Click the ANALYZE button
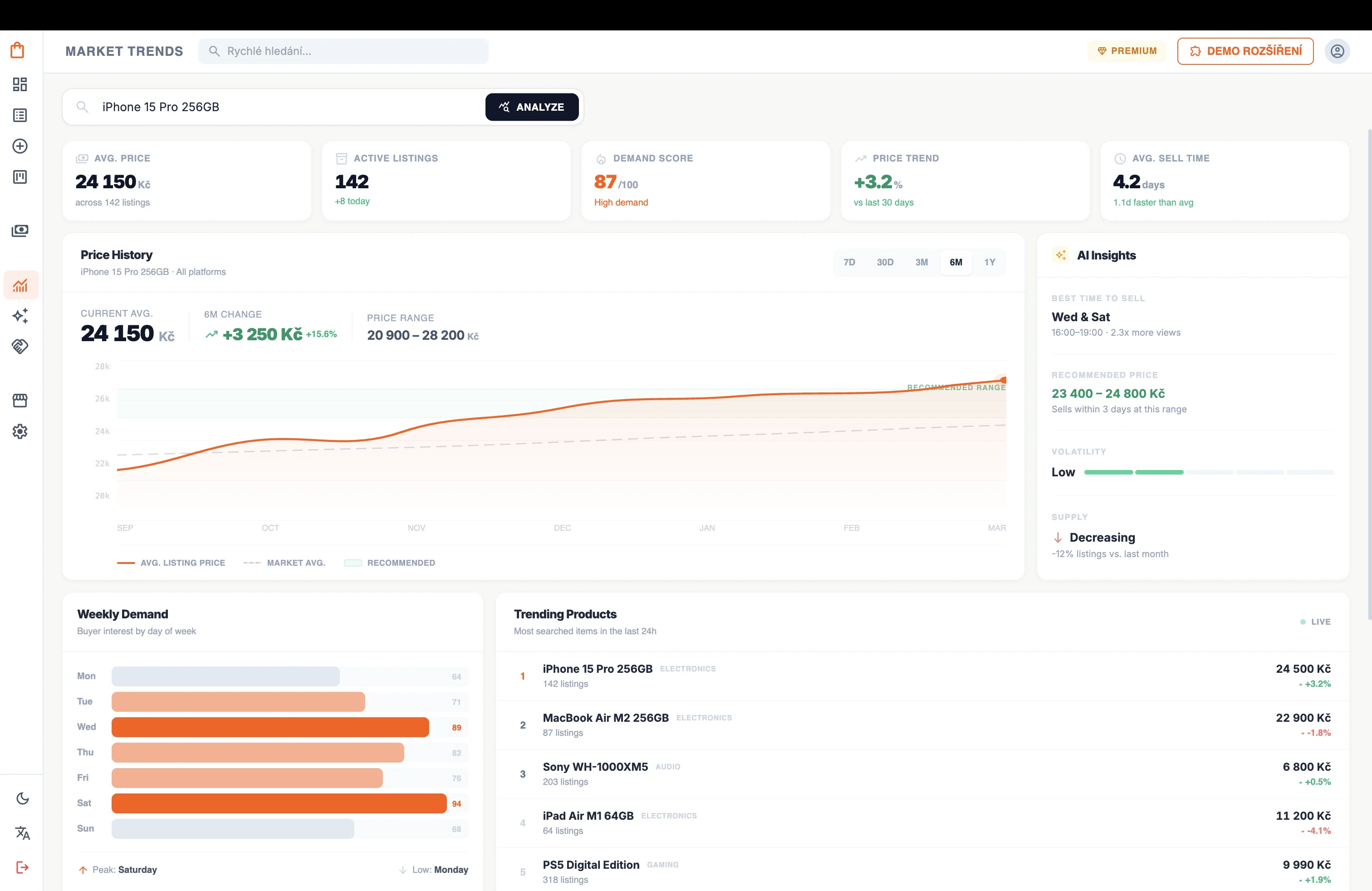 point(531,107)
